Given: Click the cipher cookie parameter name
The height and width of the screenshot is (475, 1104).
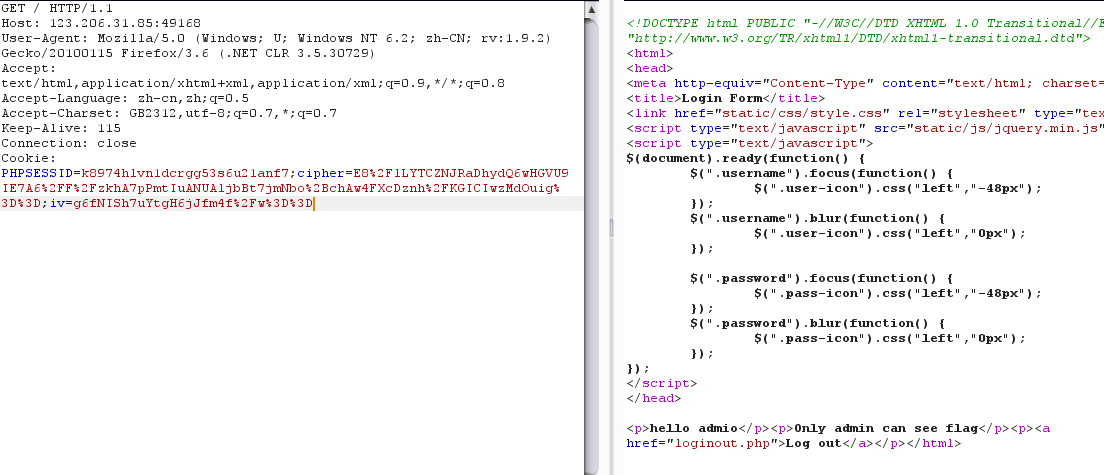Looking at the screenshot, I should pos(320,173).
